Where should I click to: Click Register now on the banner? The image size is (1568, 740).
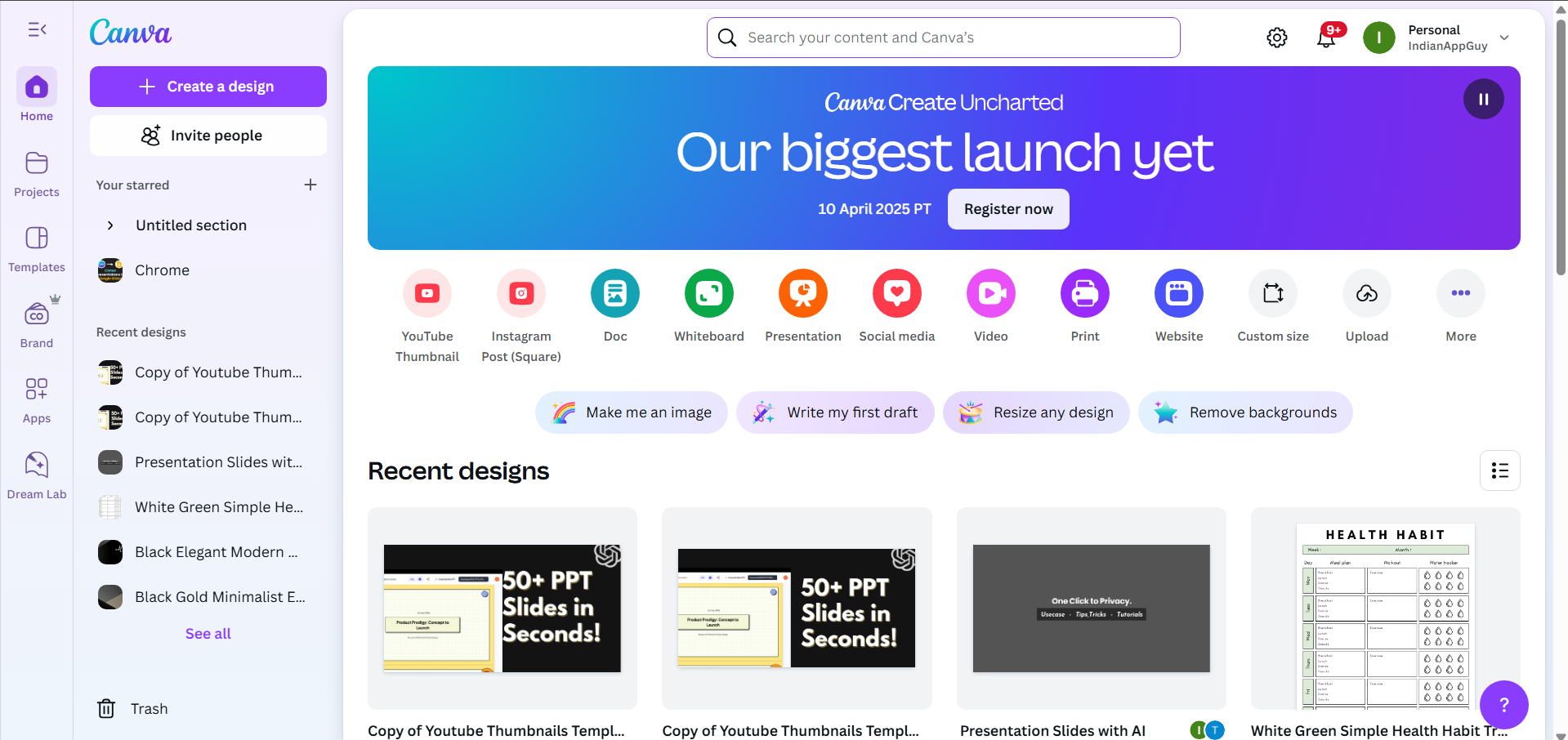[x=1008, y=209]
